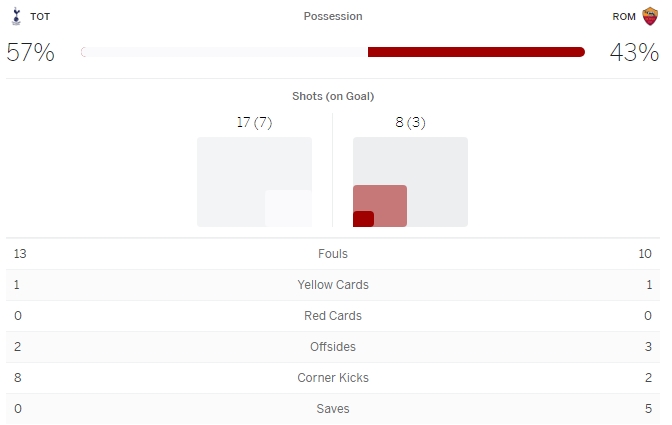Select the Saves row label
The width and height of the screenshot is (672, 425).
click(x=333, y=409)
